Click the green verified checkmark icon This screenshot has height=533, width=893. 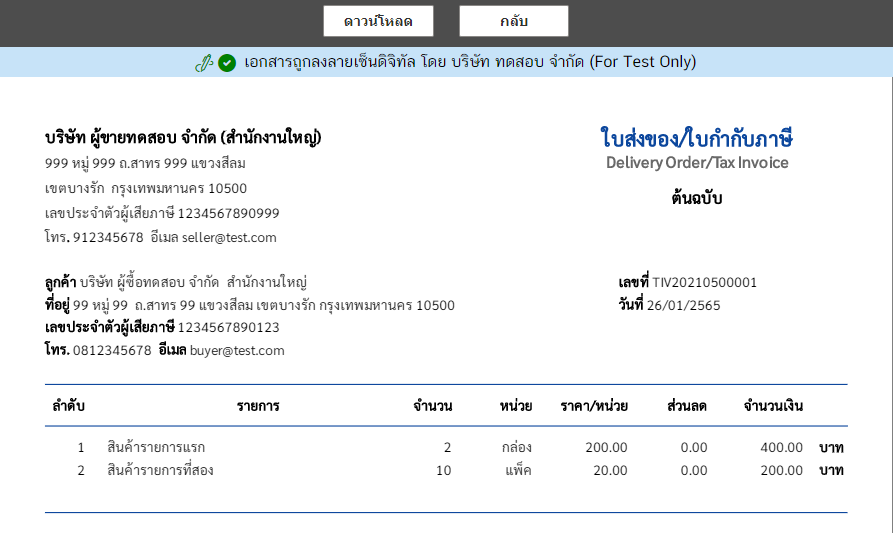pyautogui.click(x=227, y=63)
